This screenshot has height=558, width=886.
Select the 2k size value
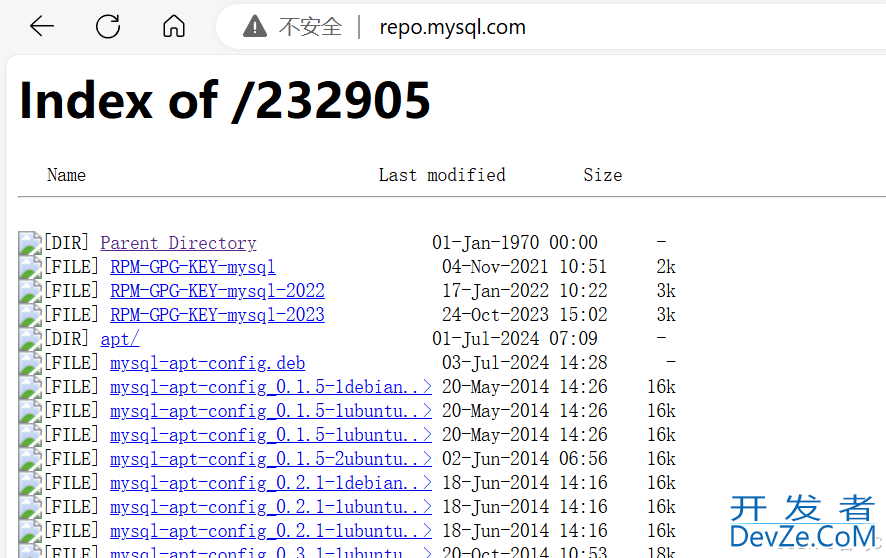click(666, 267)
